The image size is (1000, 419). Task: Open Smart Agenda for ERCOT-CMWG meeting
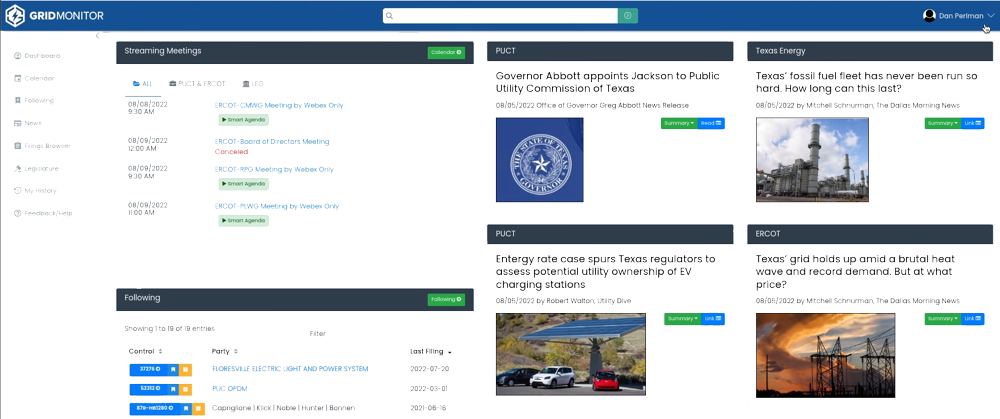[x=243, y=119]
